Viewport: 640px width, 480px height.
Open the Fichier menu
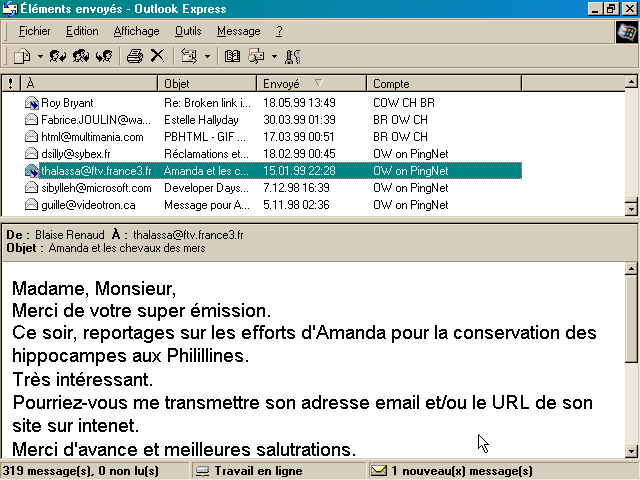(x=34, y=31)
